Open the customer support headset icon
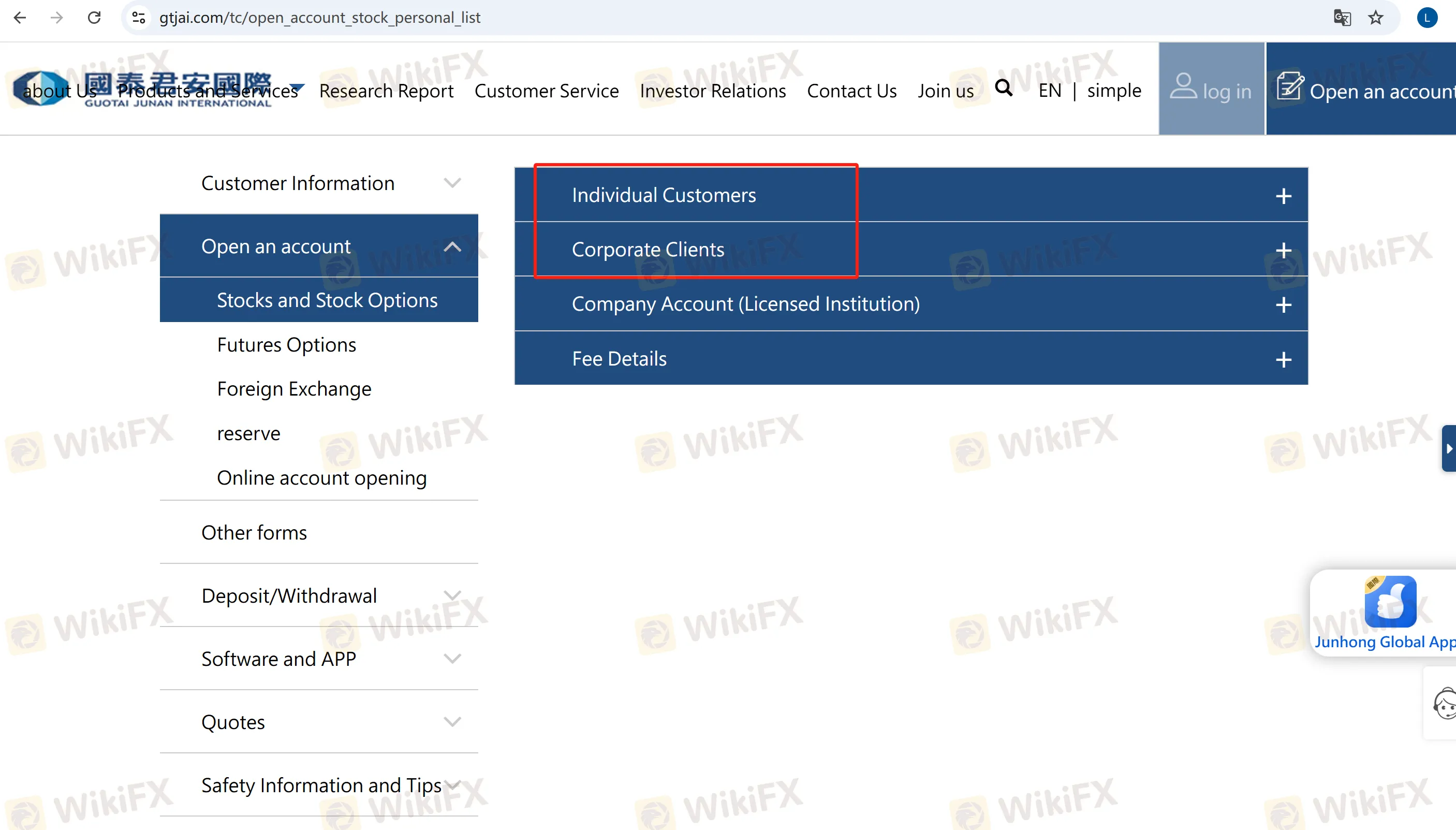 click(1445, 704)
